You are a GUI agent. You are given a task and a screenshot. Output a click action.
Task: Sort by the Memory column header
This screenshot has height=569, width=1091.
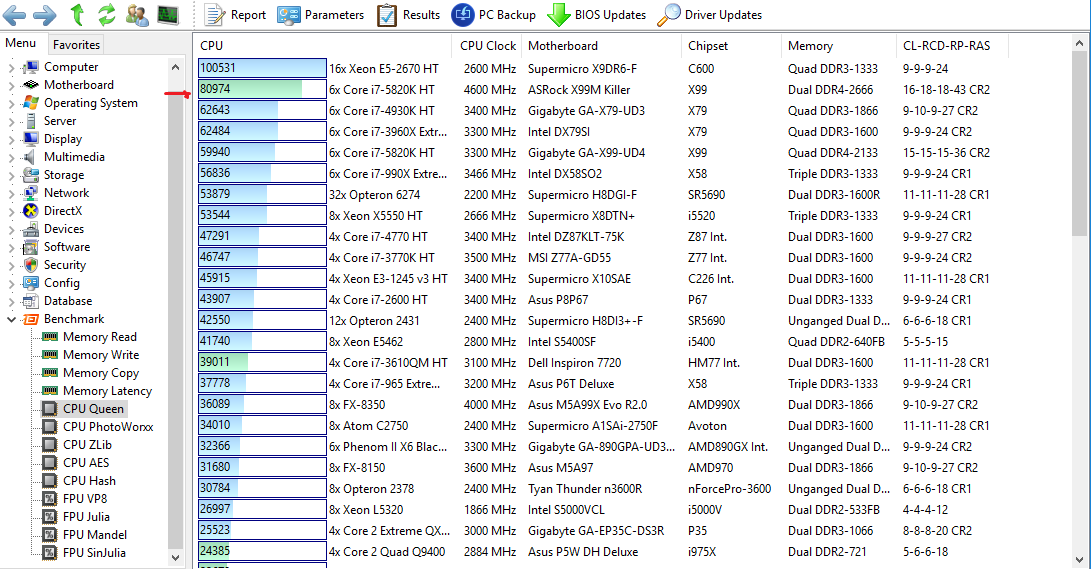839,46
